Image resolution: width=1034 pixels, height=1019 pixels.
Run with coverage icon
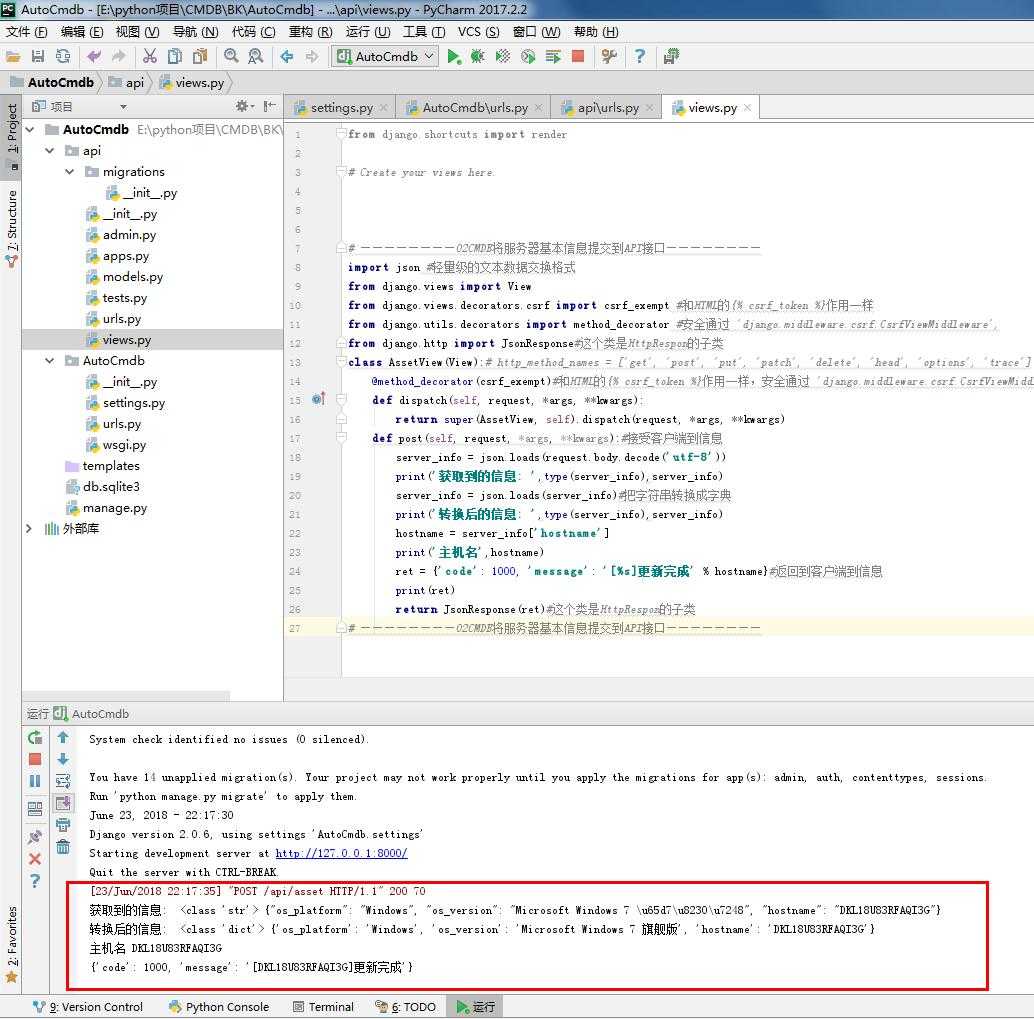502,57
